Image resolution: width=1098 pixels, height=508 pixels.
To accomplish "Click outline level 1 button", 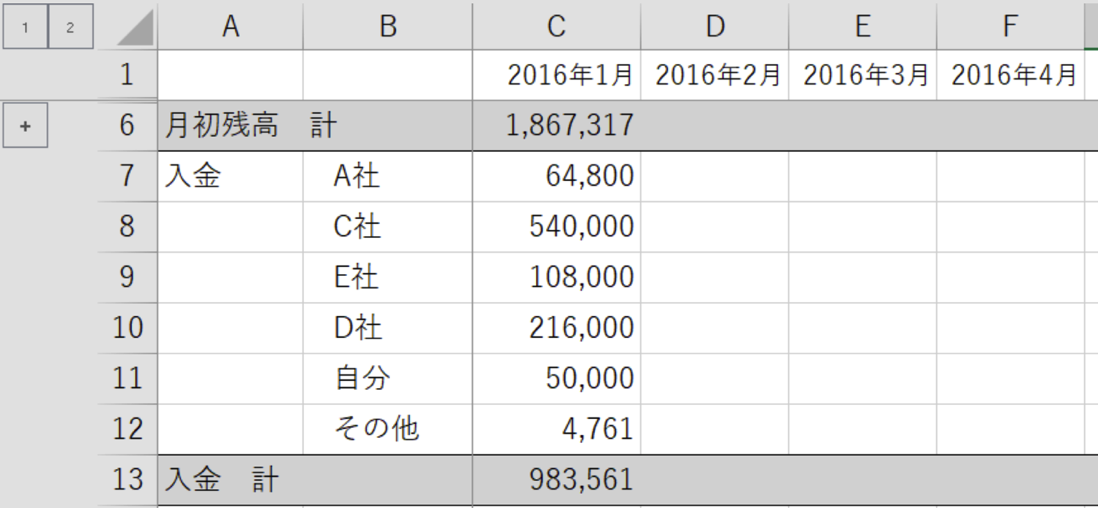I will (x=25, y=27).
